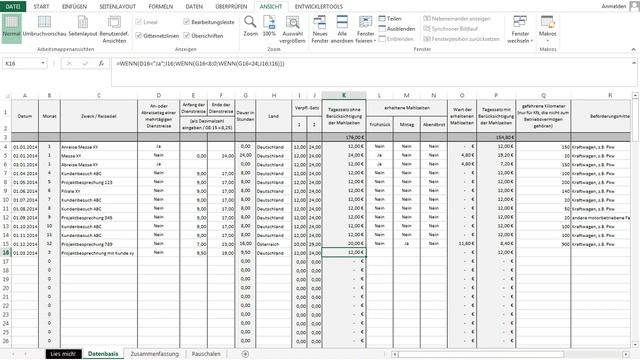
Task: Click into the formula bar
Action: (x=371, y=71)
